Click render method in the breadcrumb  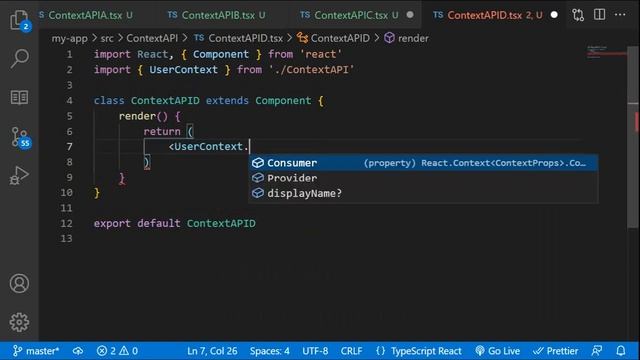pos(407,38)
